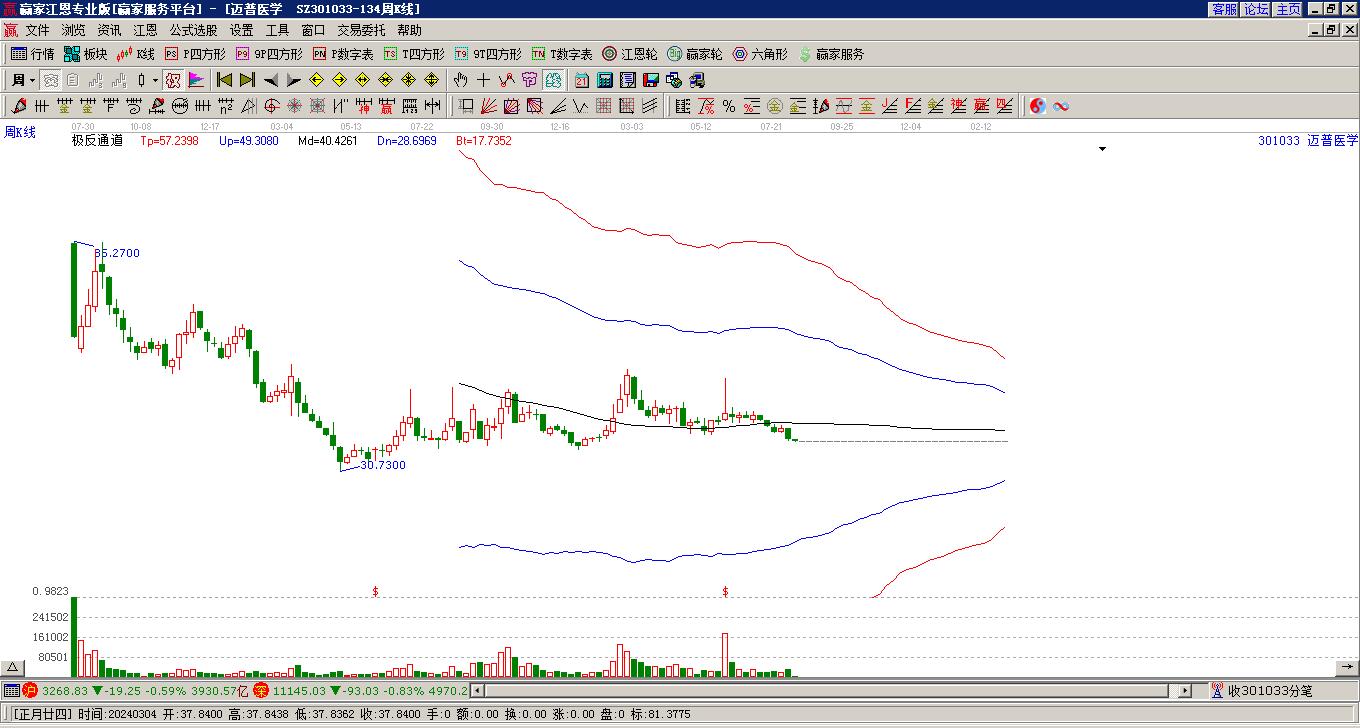Click the colored flag icon

tap(196, 80)
